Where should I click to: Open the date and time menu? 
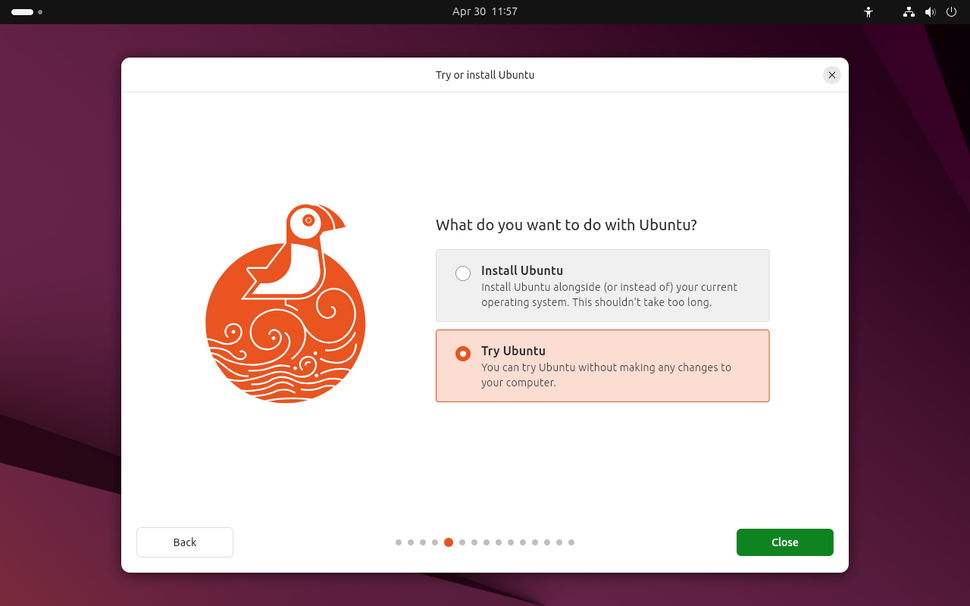[x=485, y=11]
